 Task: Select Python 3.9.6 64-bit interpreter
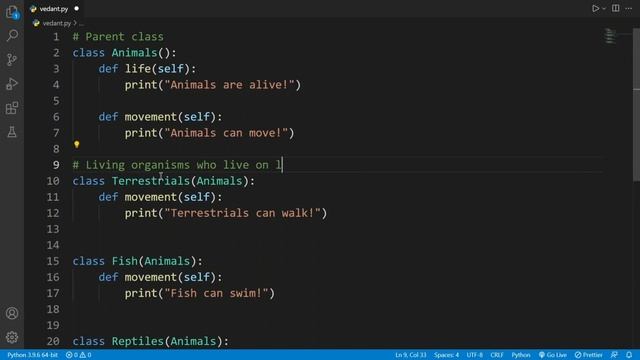(x=32, y=355)
